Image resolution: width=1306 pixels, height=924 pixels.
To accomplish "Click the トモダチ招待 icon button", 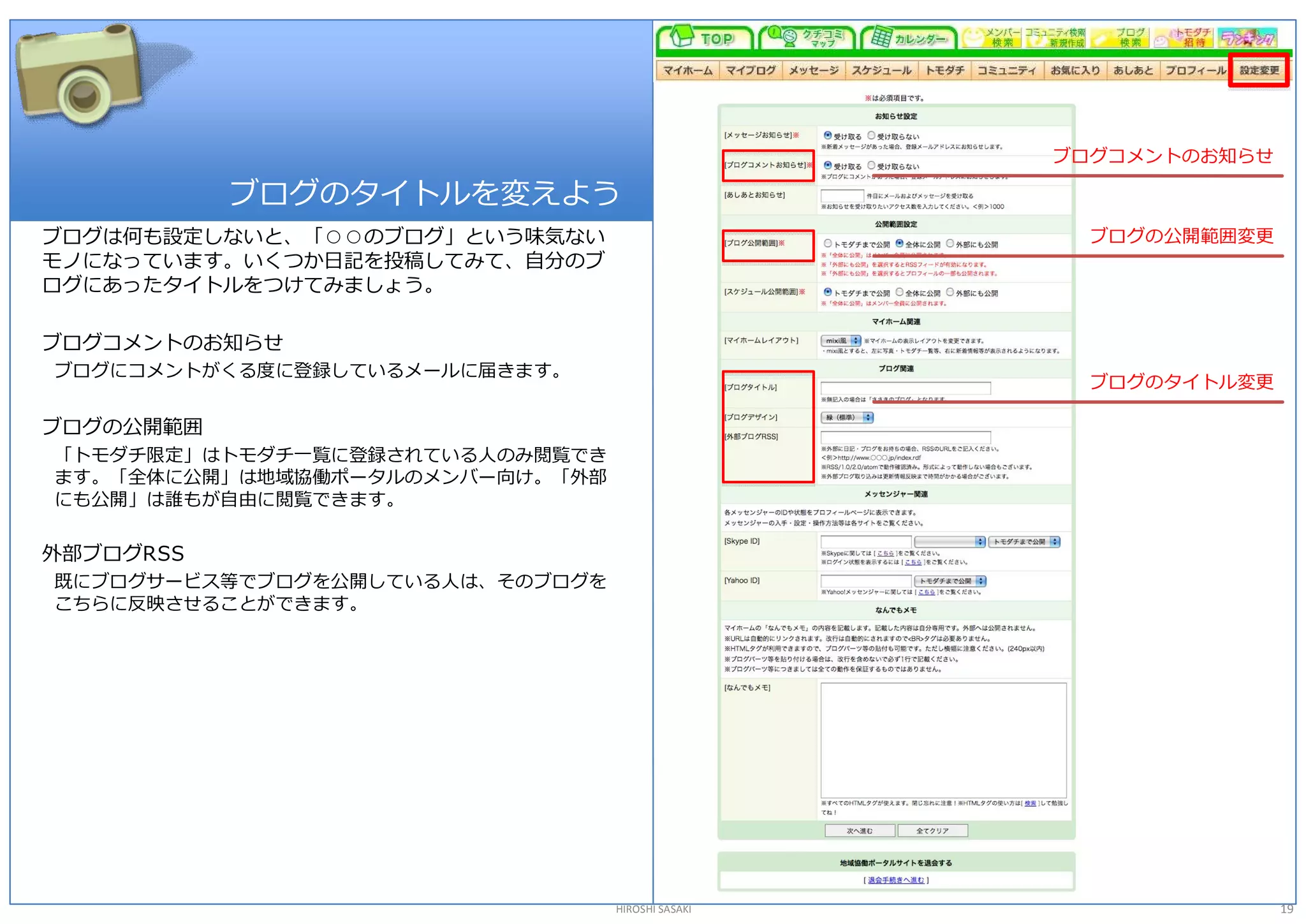I will click(1184, 38).
